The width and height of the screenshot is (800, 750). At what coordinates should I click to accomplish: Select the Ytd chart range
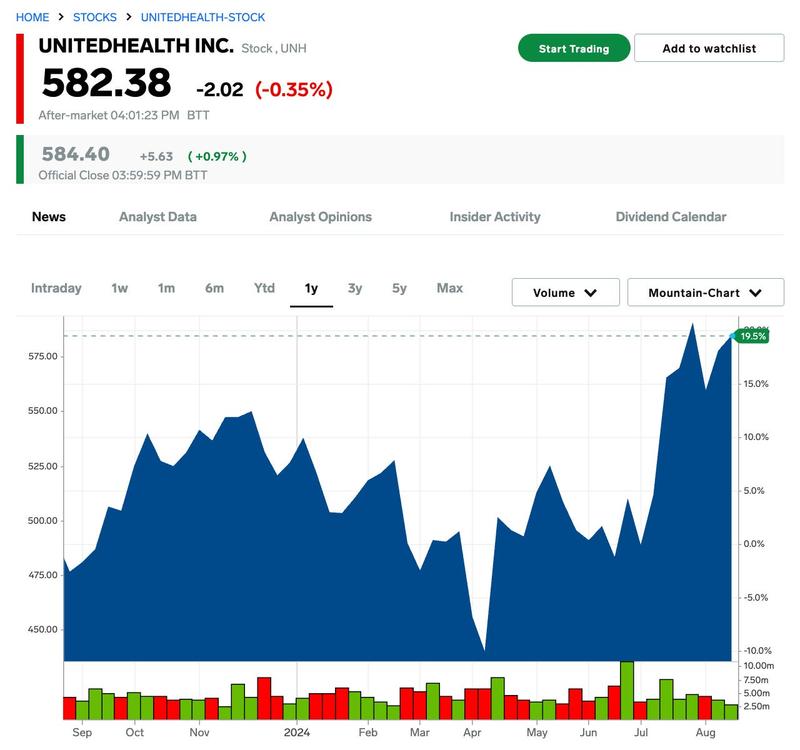pyautogui.click(x=264, y=288)
